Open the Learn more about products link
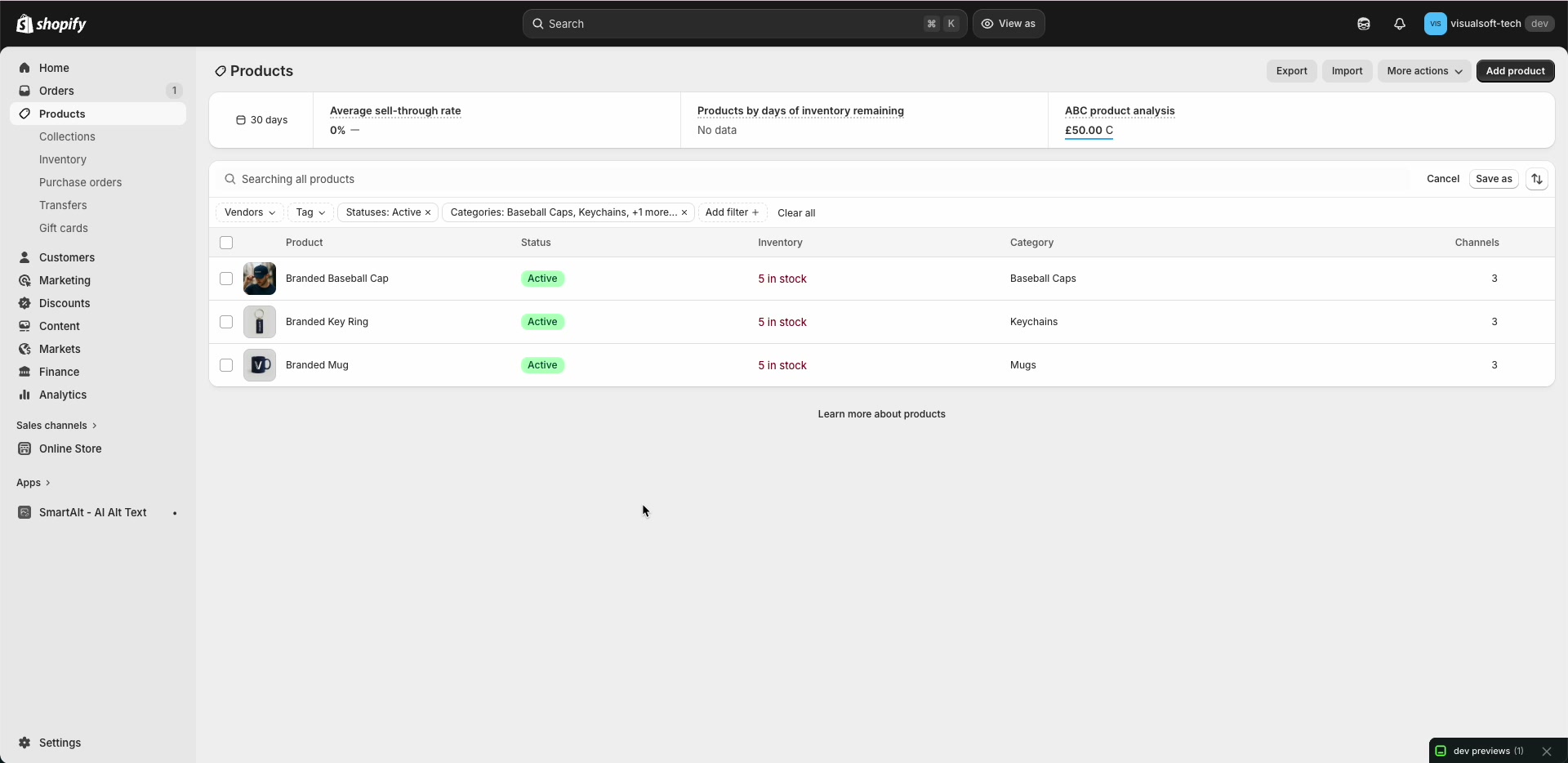Viewport: 1568px width, 763px height. coord(881,414)
